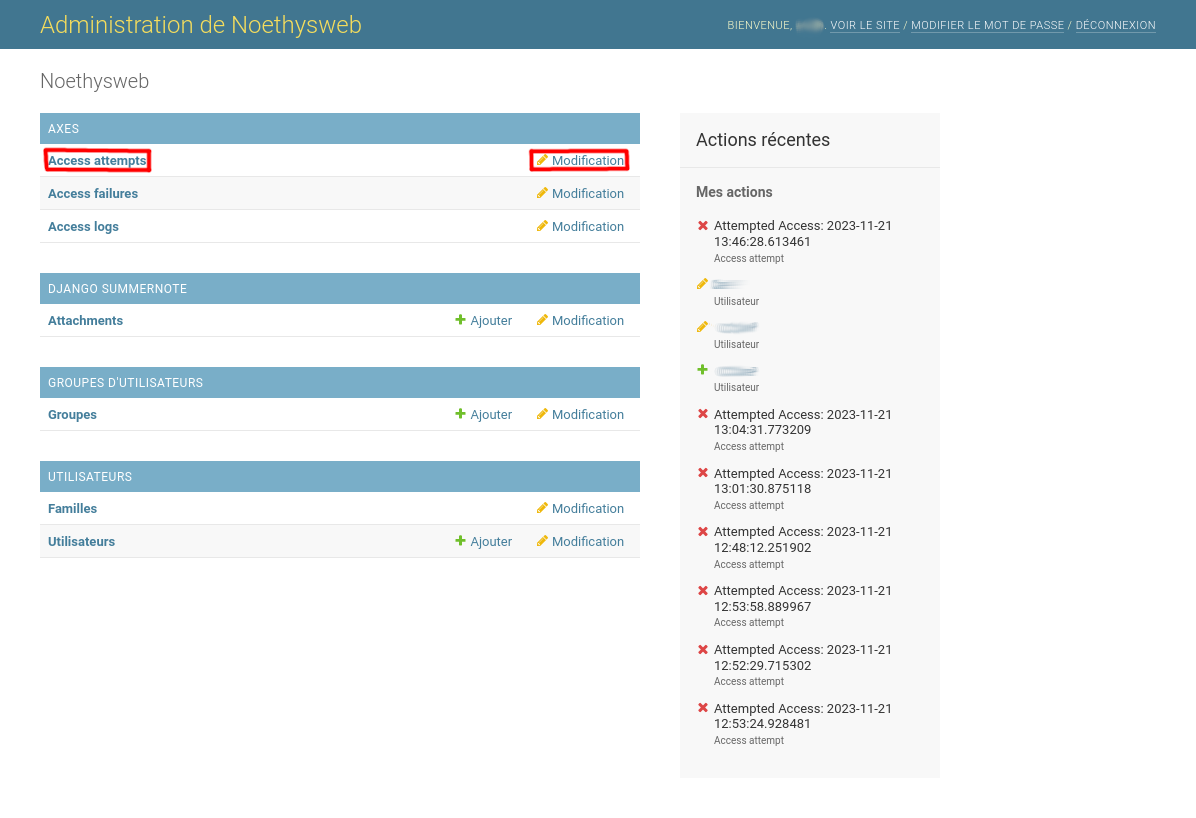Screen dimensions: 1196x818
Task: Click pencil icon in Familles row
Action: coord(542,508)
